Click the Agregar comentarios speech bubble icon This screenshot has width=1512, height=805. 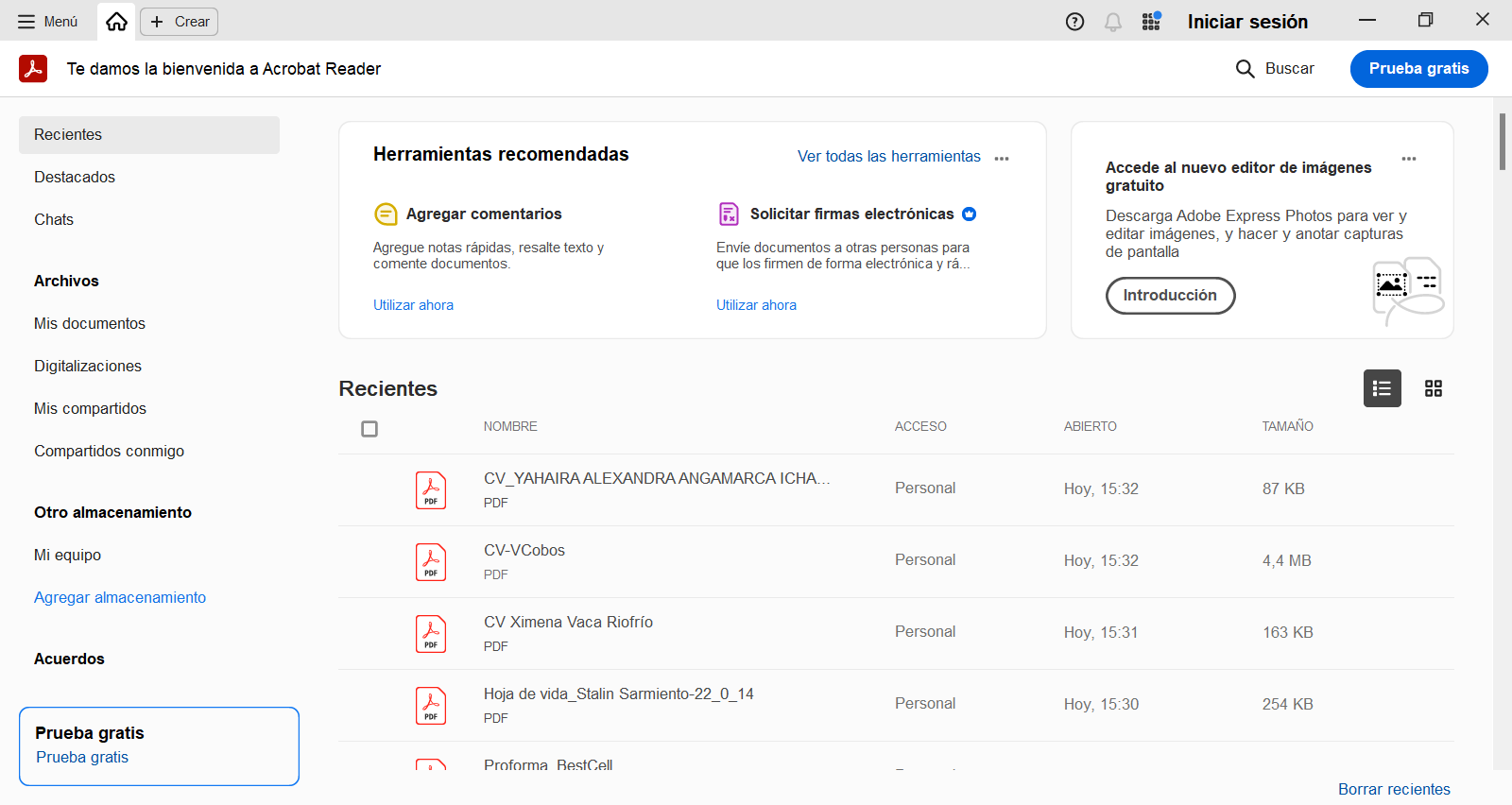pos(386,214)
